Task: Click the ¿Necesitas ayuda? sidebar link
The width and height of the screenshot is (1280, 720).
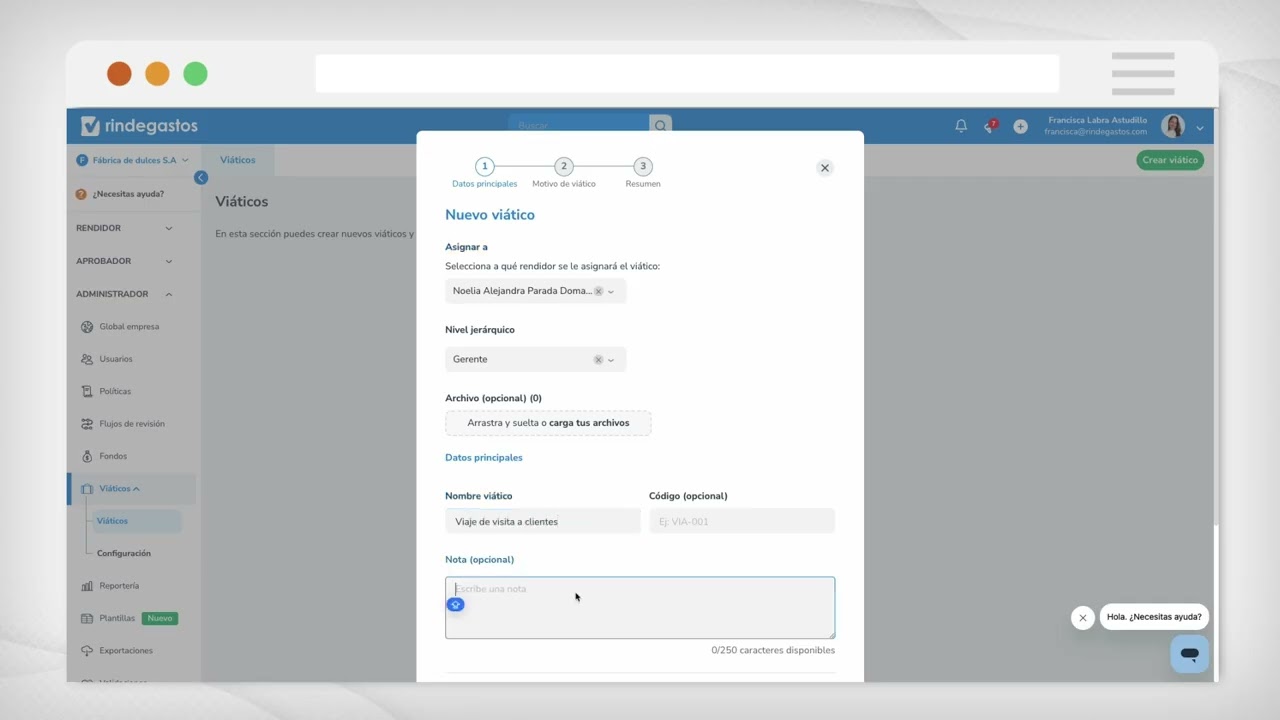Action: (x=120, y=194)
